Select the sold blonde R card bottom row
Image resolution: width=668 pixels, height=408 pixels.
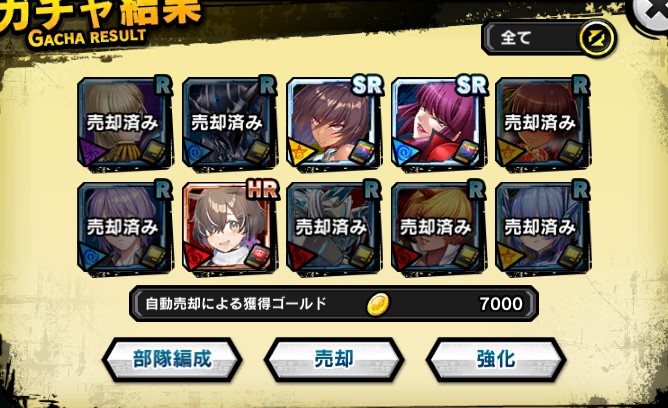pos(439,229)
